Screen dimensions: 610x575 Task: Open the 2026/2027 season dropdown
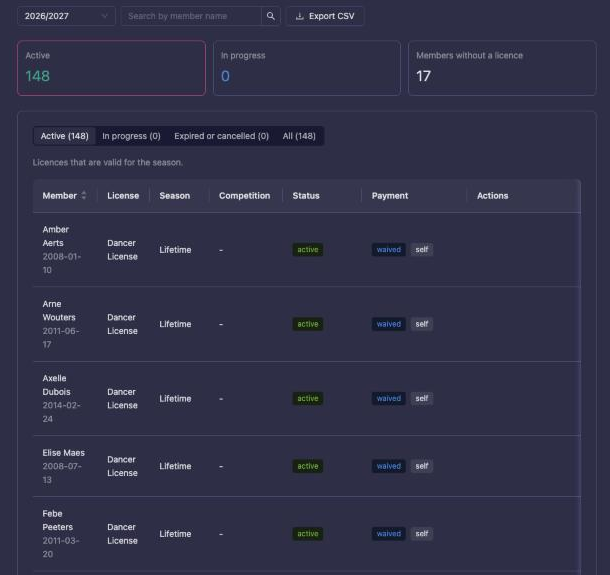click(66, 16)
